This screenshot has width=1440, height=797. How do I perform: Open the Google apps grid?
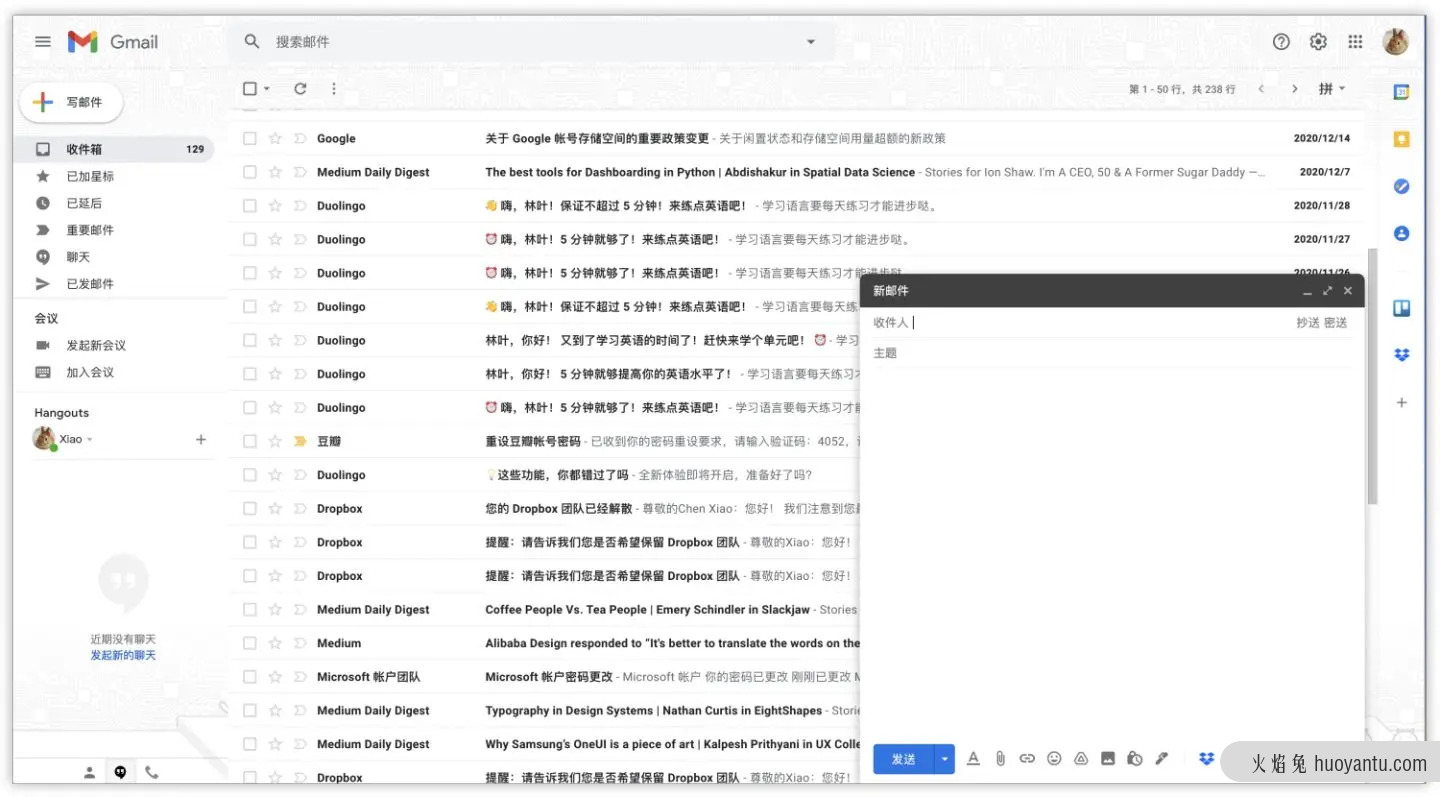click(x=1355, y=42)
